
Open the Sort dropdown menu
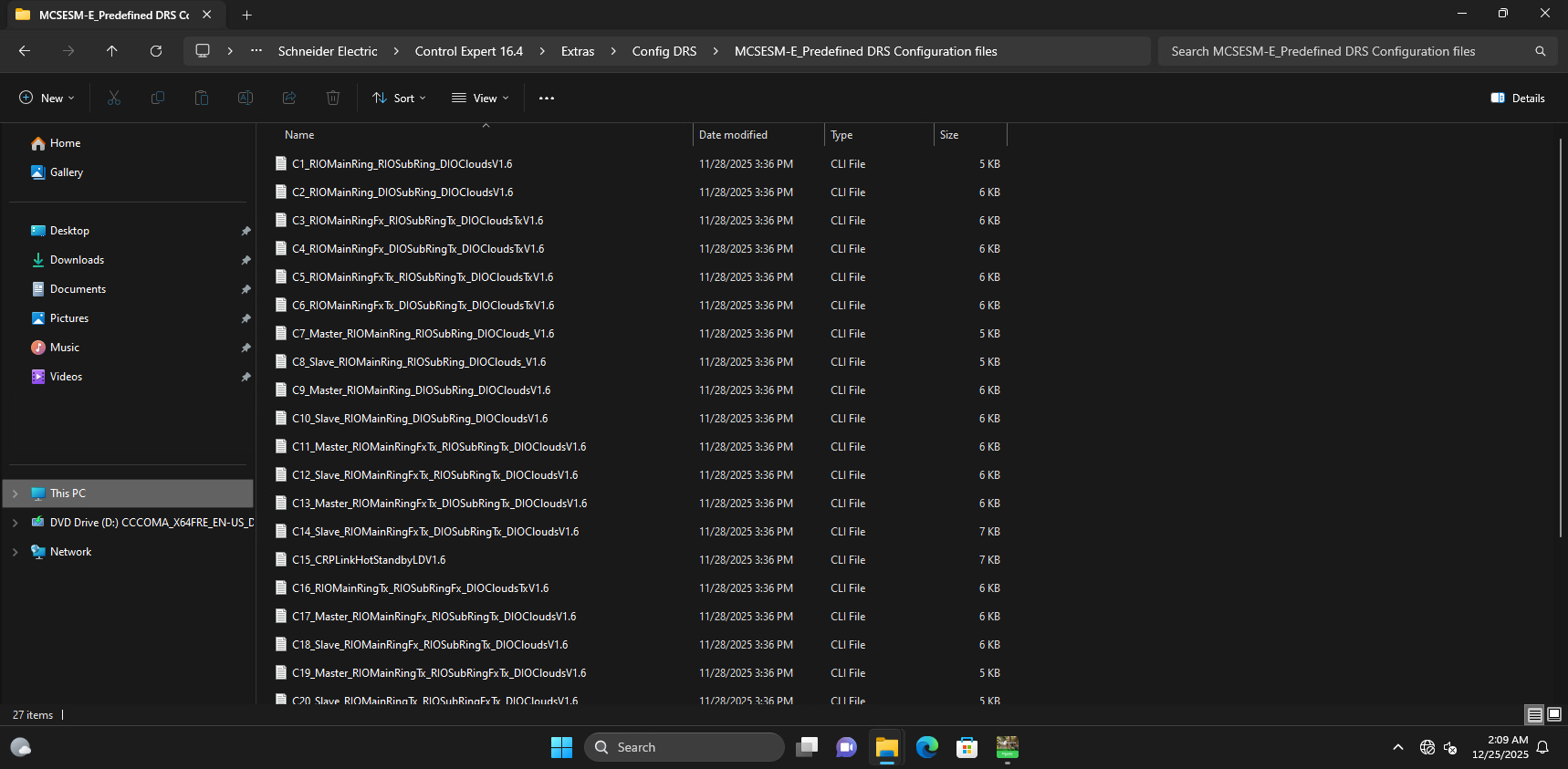point(399,98)
